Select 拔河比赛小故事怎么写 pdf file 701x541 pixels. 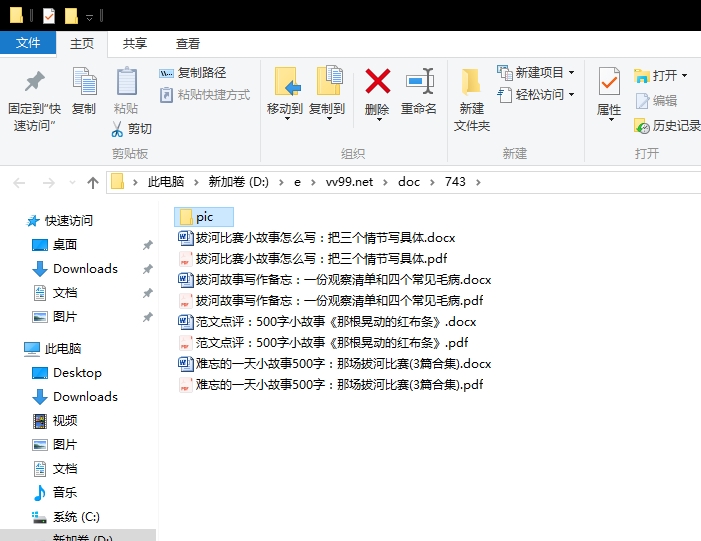coord(313,259)
